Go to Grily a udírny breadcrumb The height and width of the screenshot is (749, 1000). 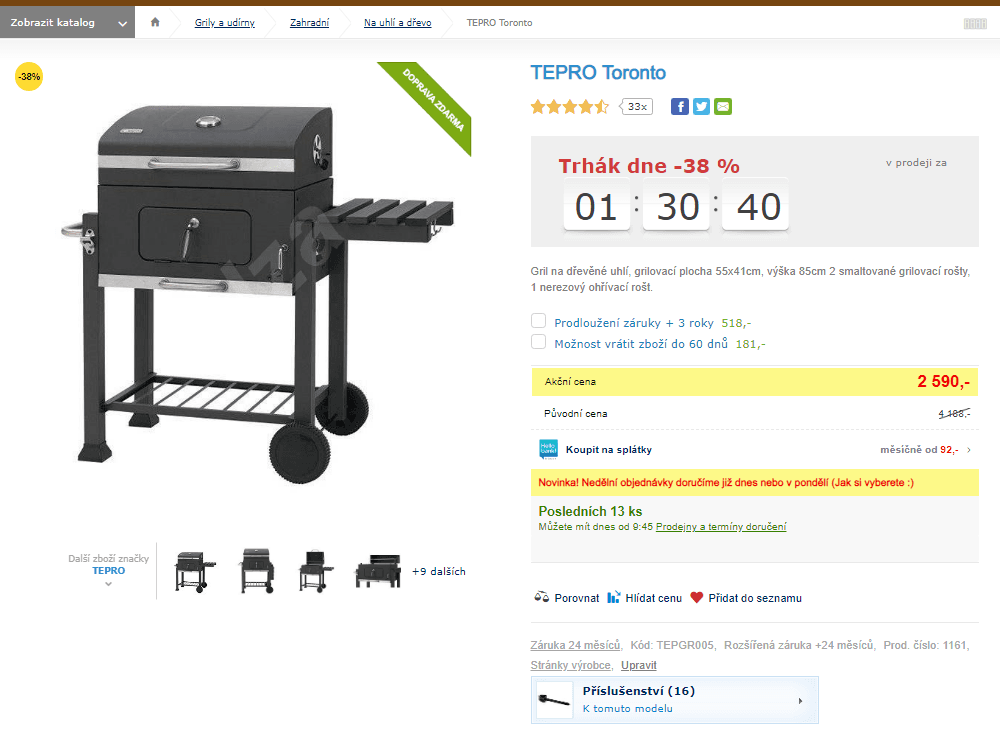(224, 22)
